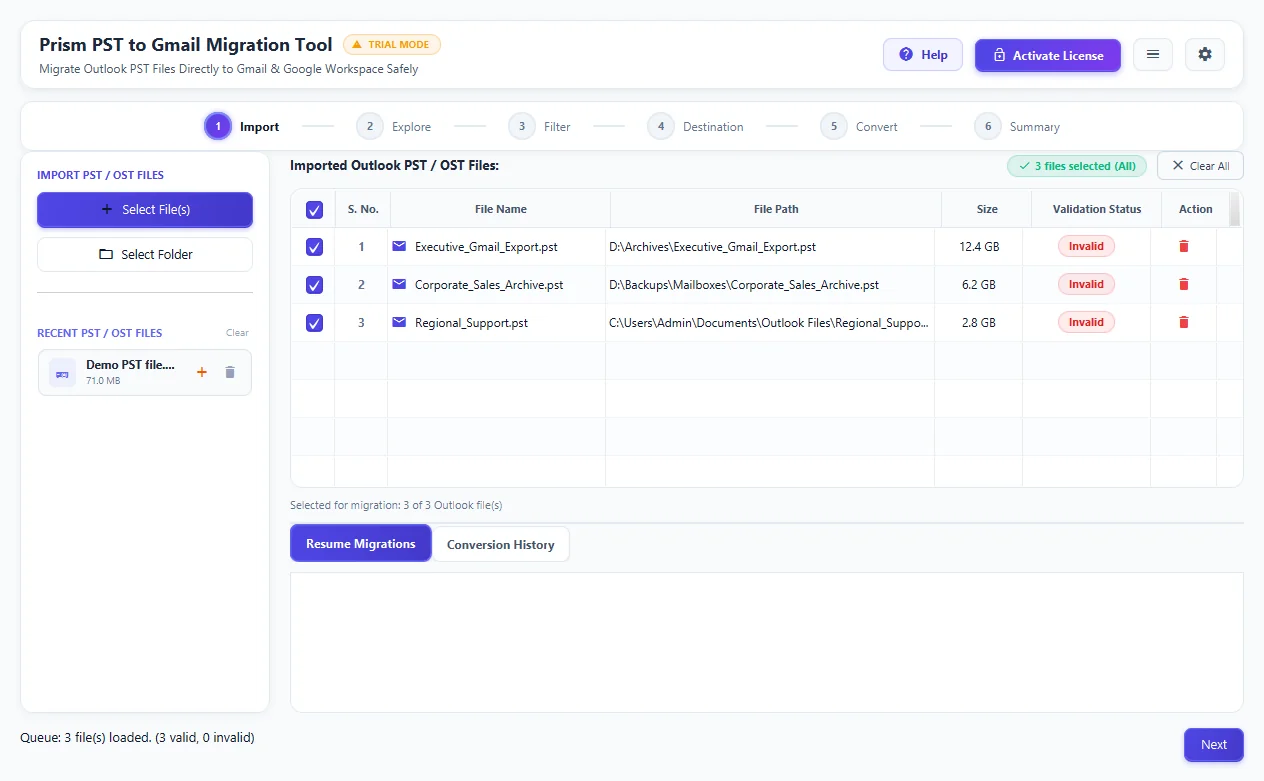
Task: Go to step 6 Summary
Action: click(1017, 127)
